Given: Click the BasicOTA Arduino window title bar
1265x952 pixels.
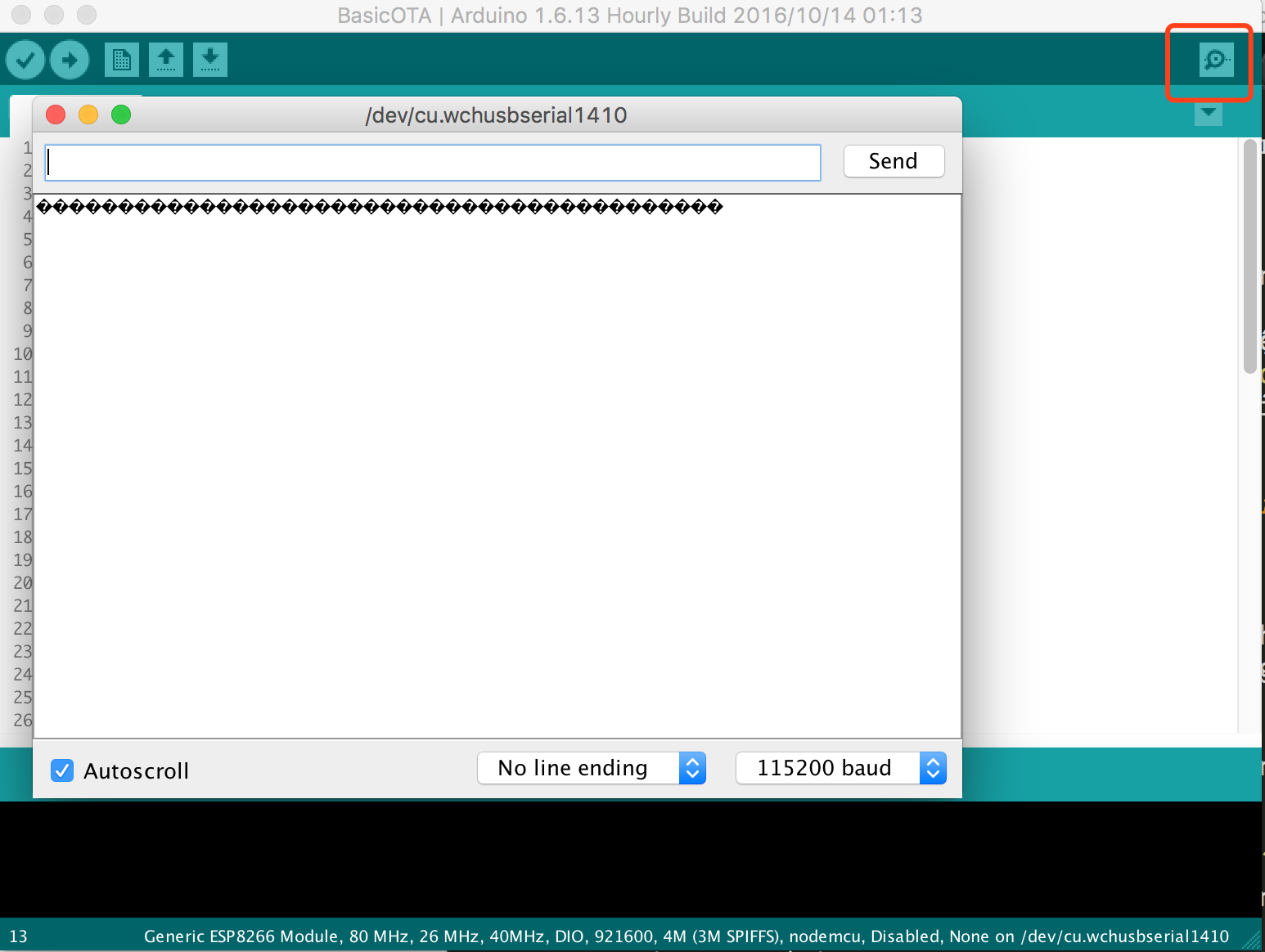Looking at the screenshot, I should pos(630,16).
